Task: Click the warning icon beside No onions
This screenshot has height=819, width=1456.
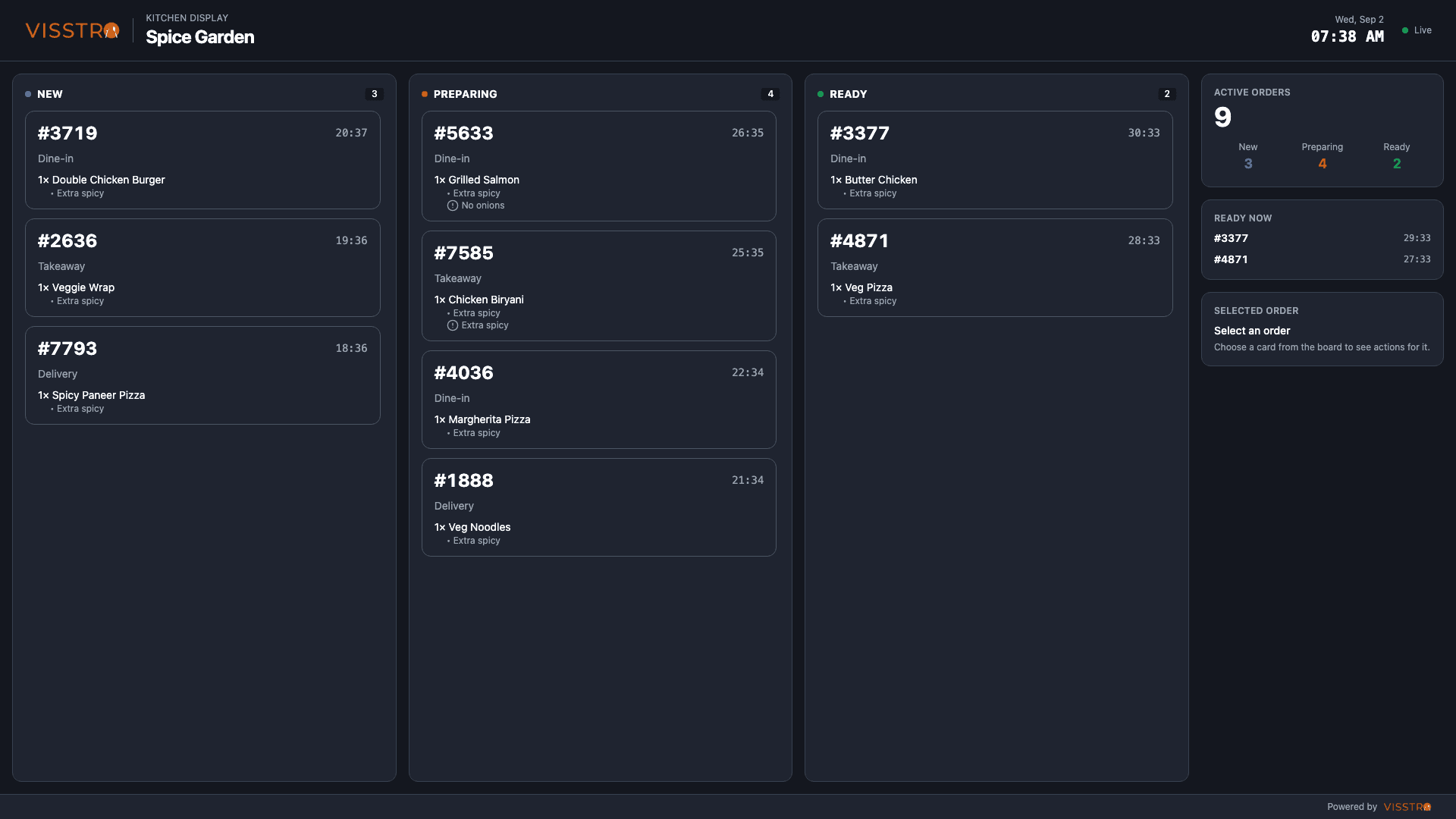Action: click(453, 206)
